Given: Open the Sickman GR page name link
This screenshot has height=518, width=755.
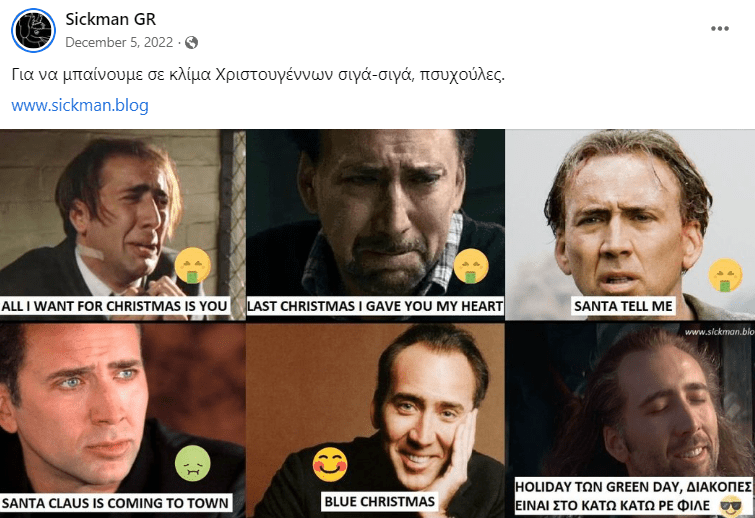Looking at the screenshot, I should point(110,20).
